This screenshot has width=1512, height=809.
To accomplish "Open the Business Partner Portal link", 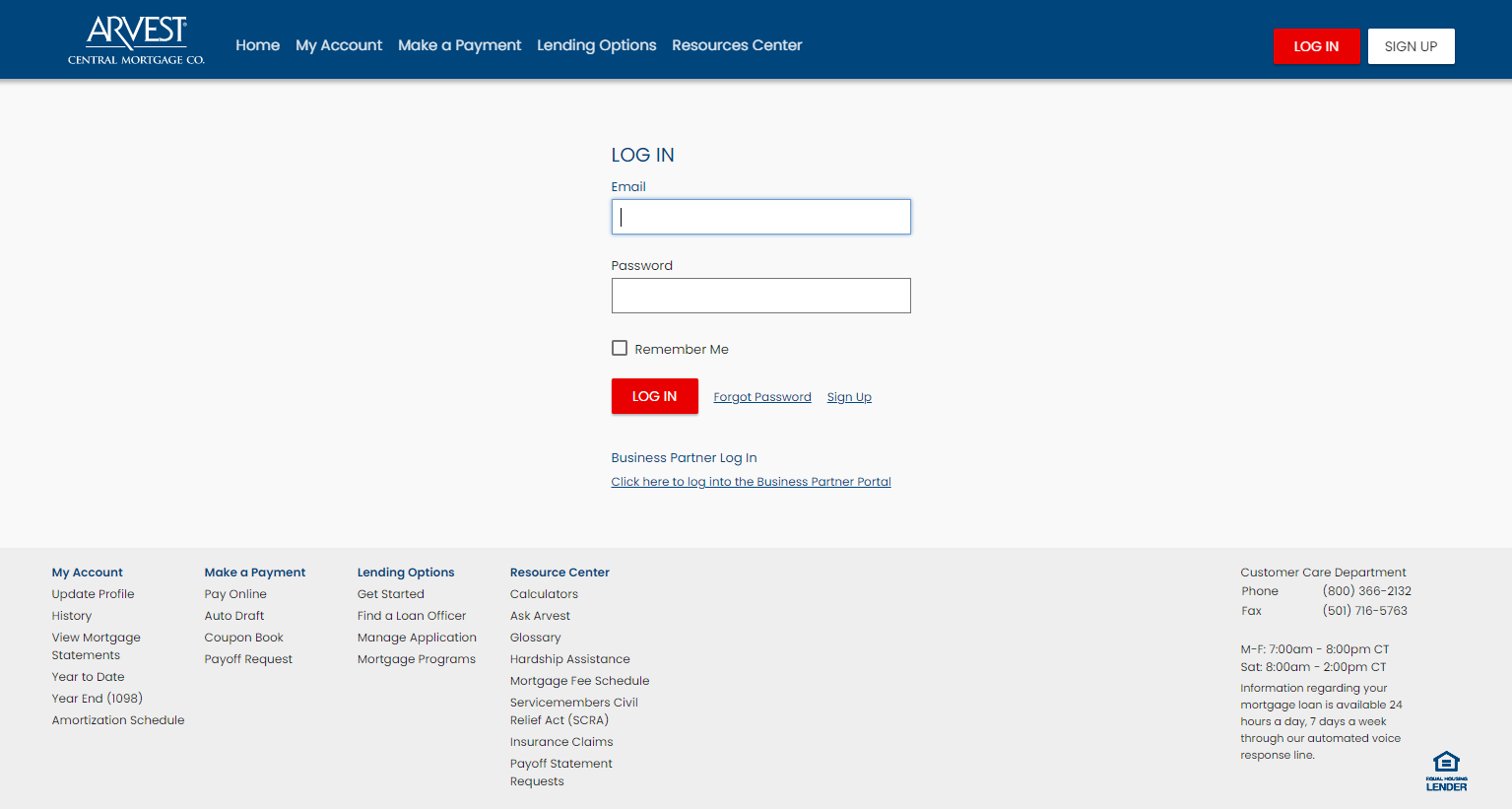I will coord(751,482).
